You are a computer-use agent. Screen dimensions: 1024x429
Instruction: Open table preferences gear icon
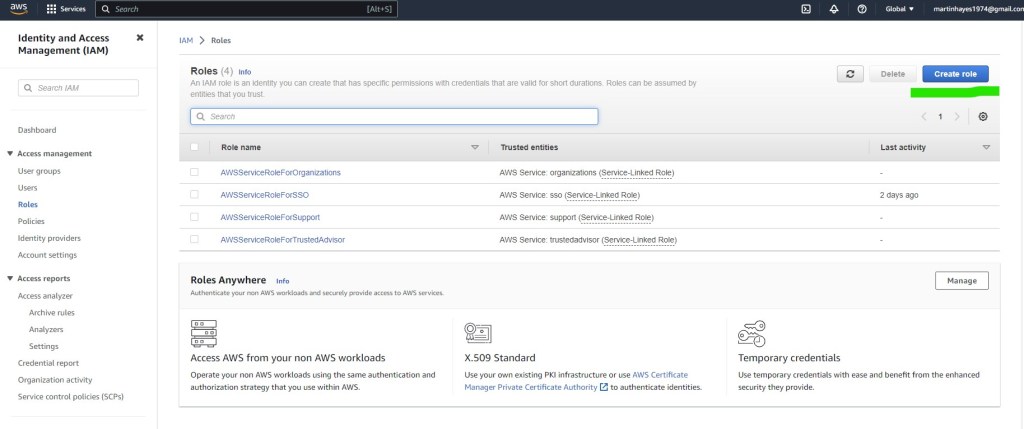[x=983, y=117]
